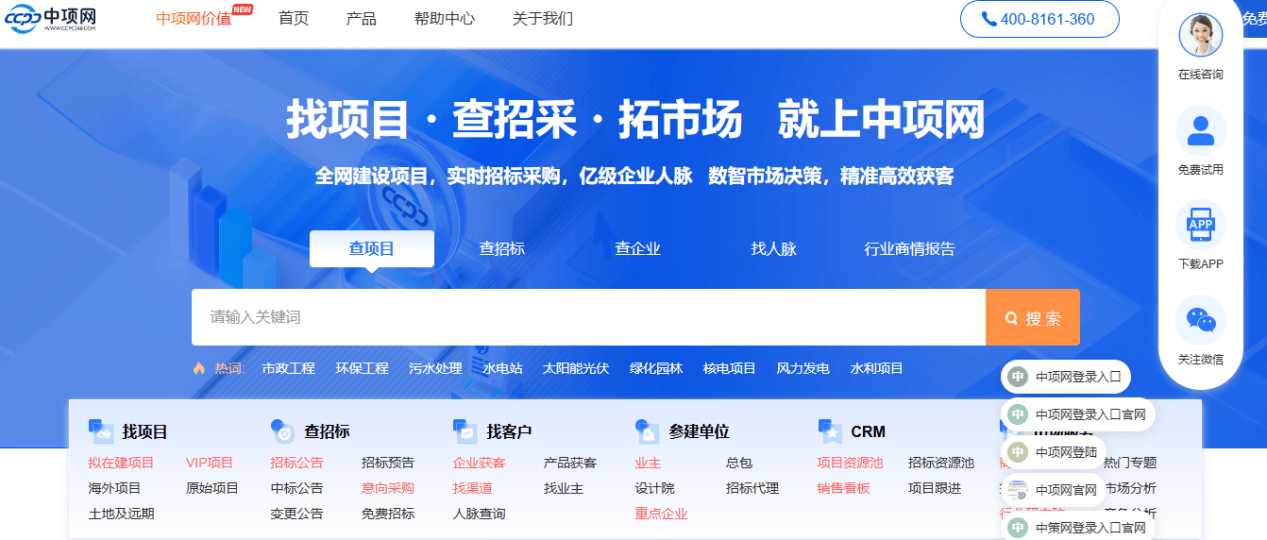Click the 中项网 logo

pyautogui.click(x=51, y=19)
